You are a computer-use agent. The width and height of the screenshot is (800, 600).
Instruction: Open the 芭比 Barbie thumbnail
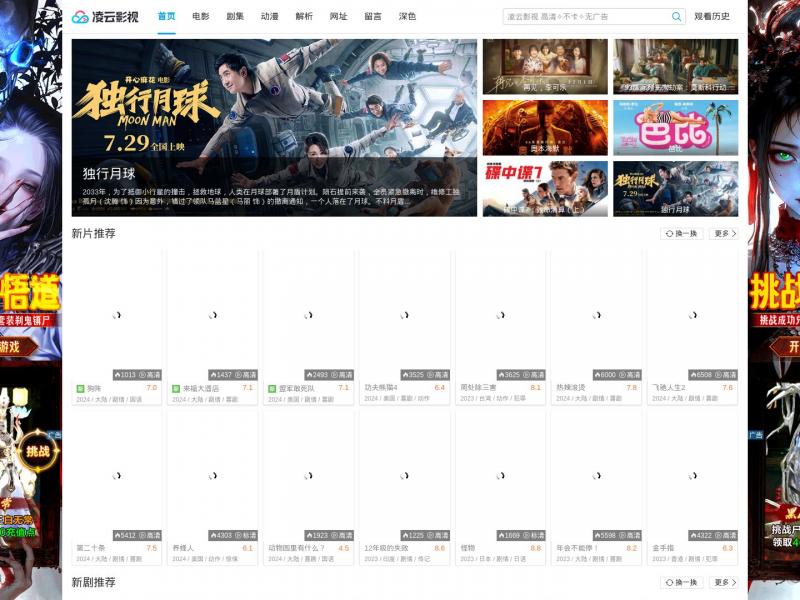tap(676, 128)
